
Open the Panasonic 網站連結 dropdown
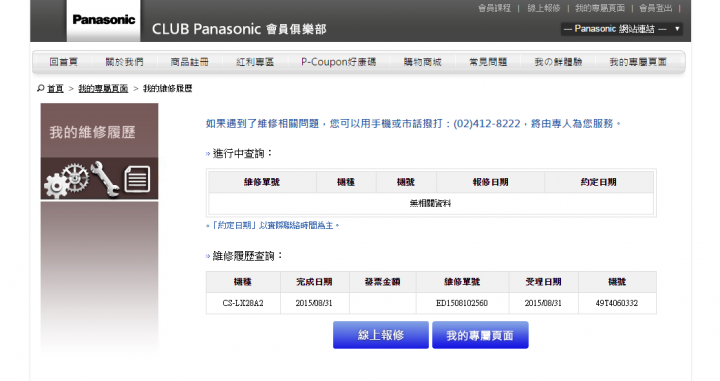(x=621, y=29)
